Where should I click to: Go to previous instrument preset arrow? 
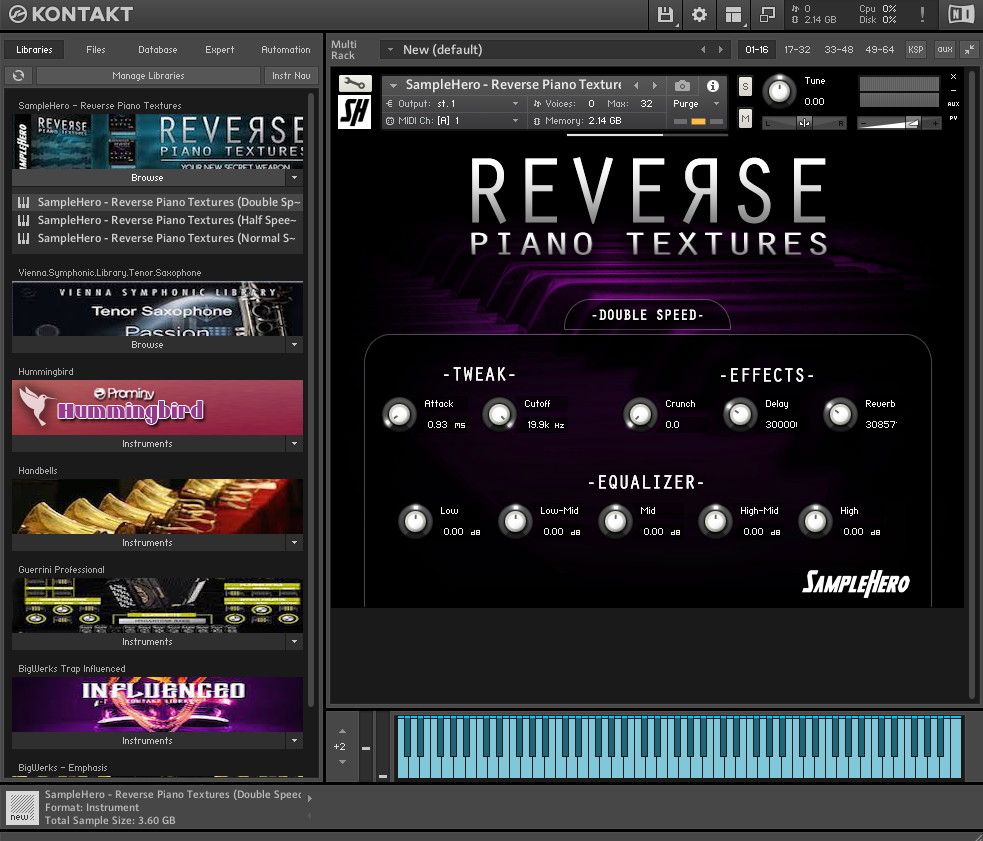click(x=636, y=85)
